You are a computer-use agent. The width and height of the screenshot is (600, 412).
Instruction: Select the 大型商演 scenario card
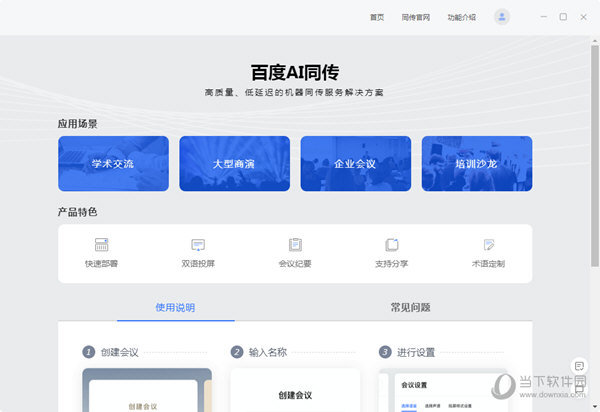235,164
